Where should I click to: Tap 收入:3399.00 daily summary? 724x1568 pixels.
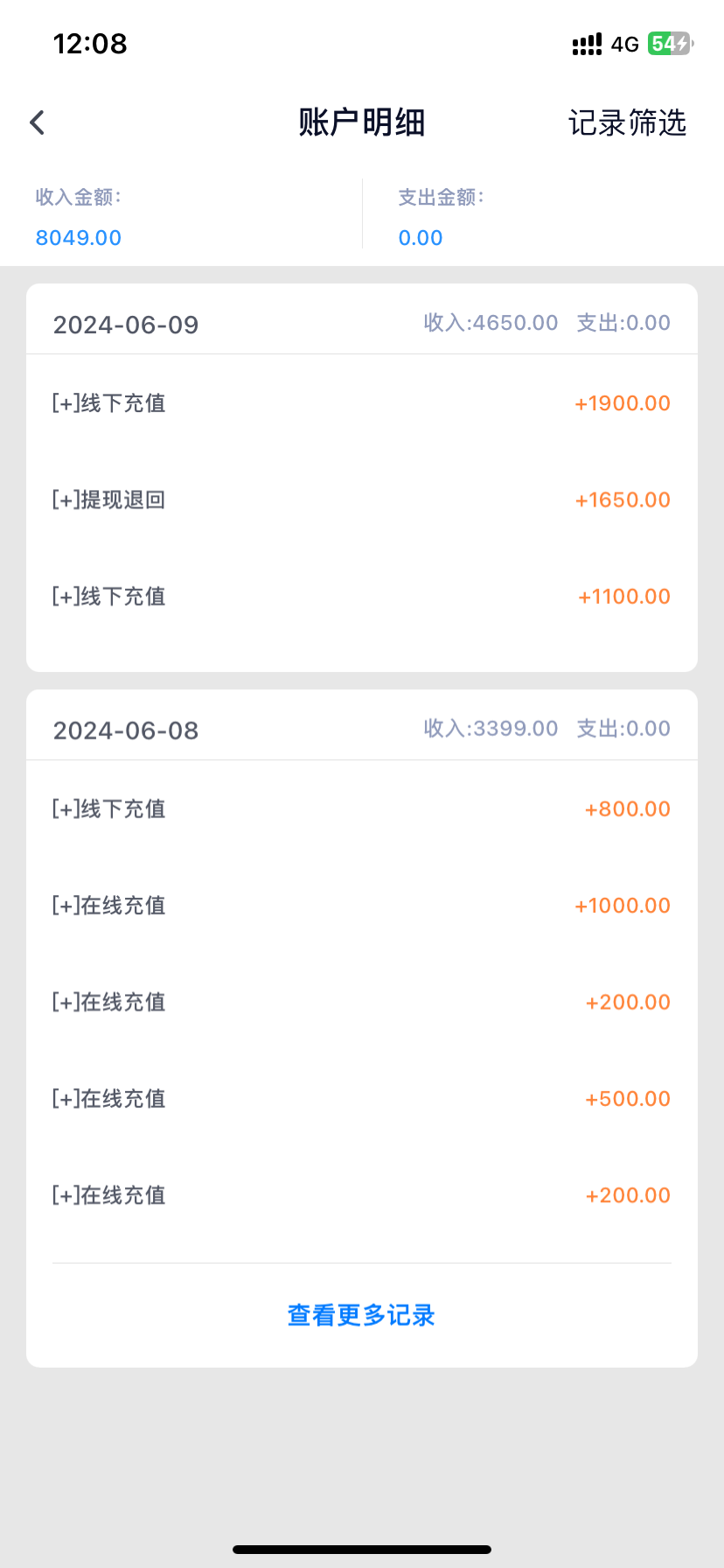(491, 729)
